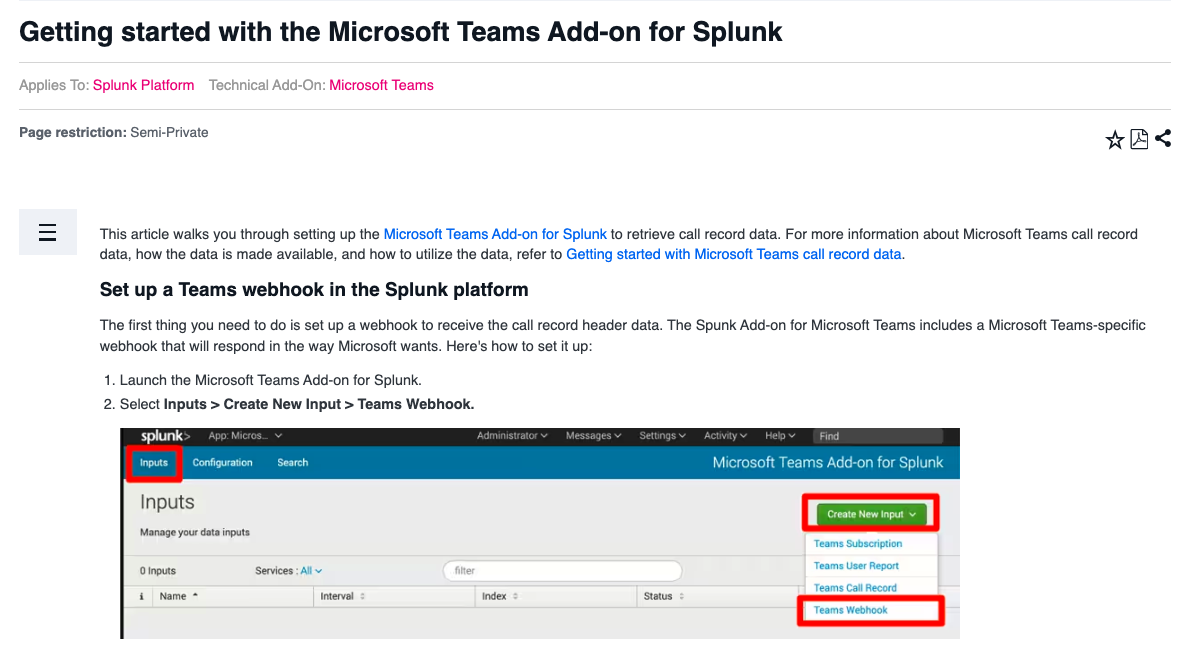1196x657 pixels.
Task: Follow the Splunk Platform link
Action: coord(143,85)
